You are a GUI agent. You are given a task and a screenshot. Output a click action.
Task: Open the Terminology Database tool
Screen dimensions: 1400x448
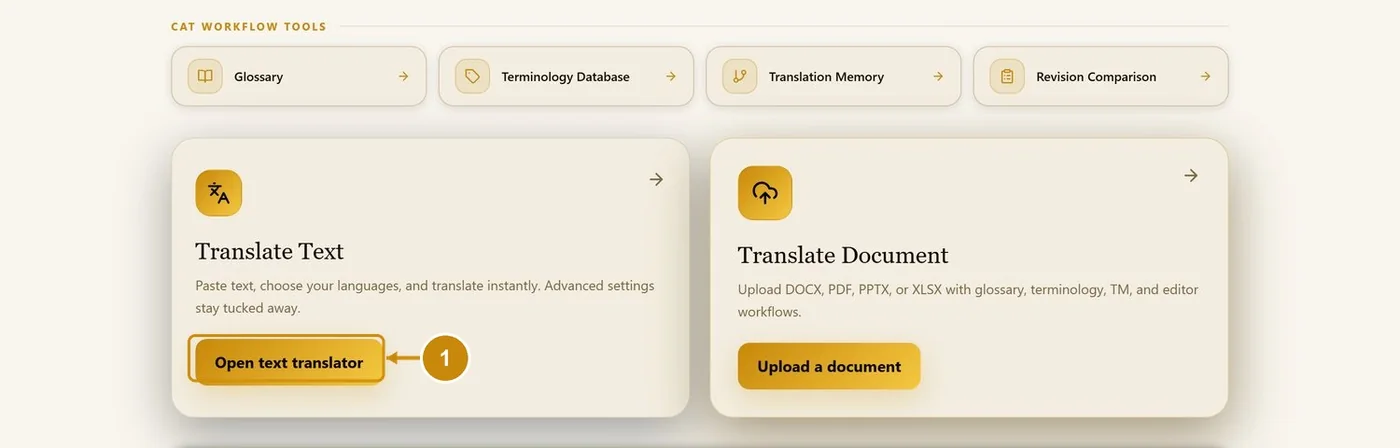566,76
